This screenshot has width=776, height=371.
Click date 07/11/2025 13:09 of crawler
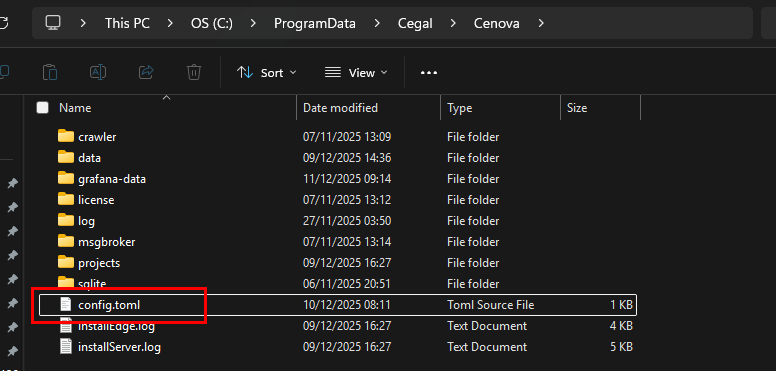[x=347, y=137]
